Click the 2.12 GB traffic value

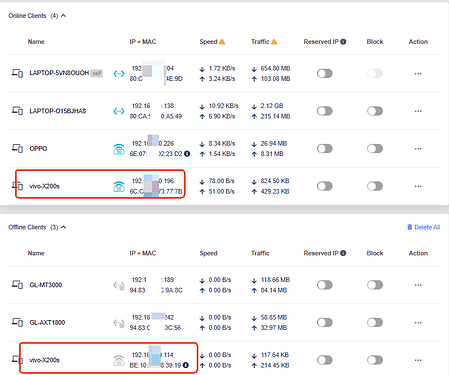point(272,106)
